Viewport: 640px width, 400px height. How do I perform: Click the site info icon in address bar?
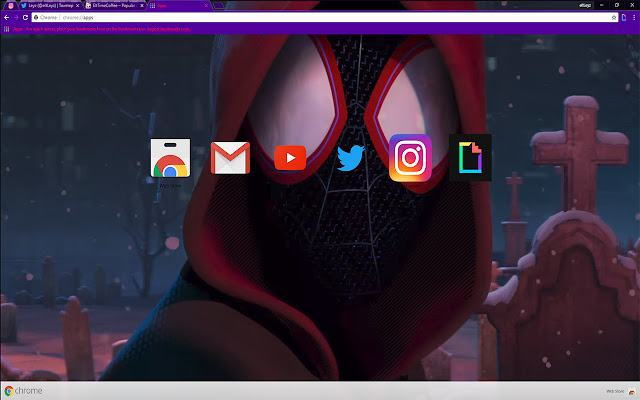coord(36,18)
